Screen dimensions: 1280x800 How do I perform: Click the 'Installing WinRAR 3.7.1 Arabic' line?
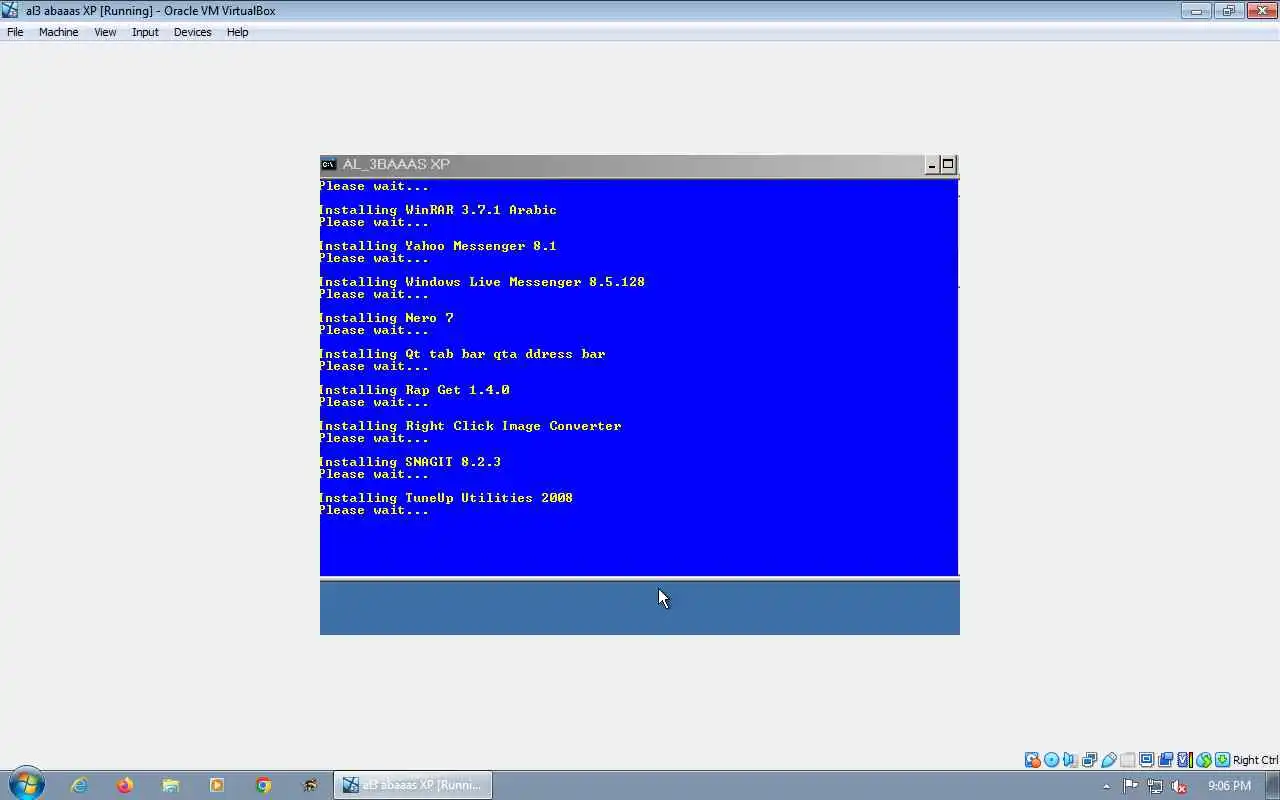(x=438, y=210)
